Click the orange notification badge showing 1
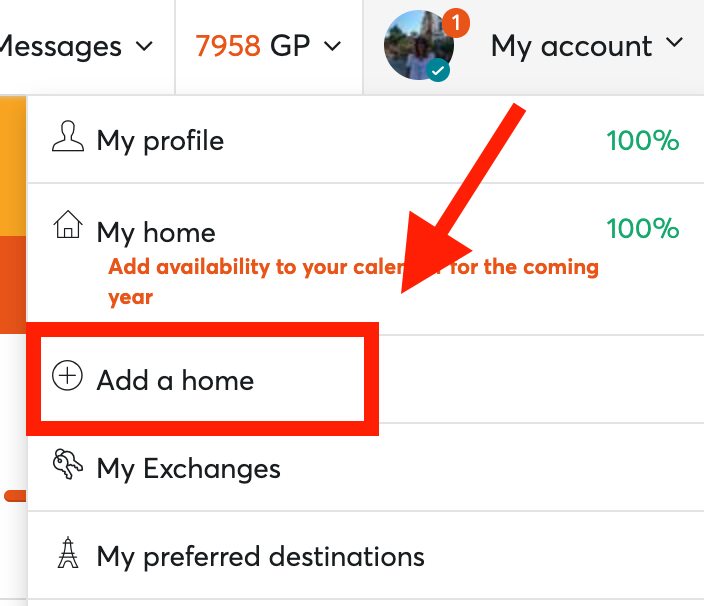Screen dimensions: 704x606 click(x=456, y=22)
